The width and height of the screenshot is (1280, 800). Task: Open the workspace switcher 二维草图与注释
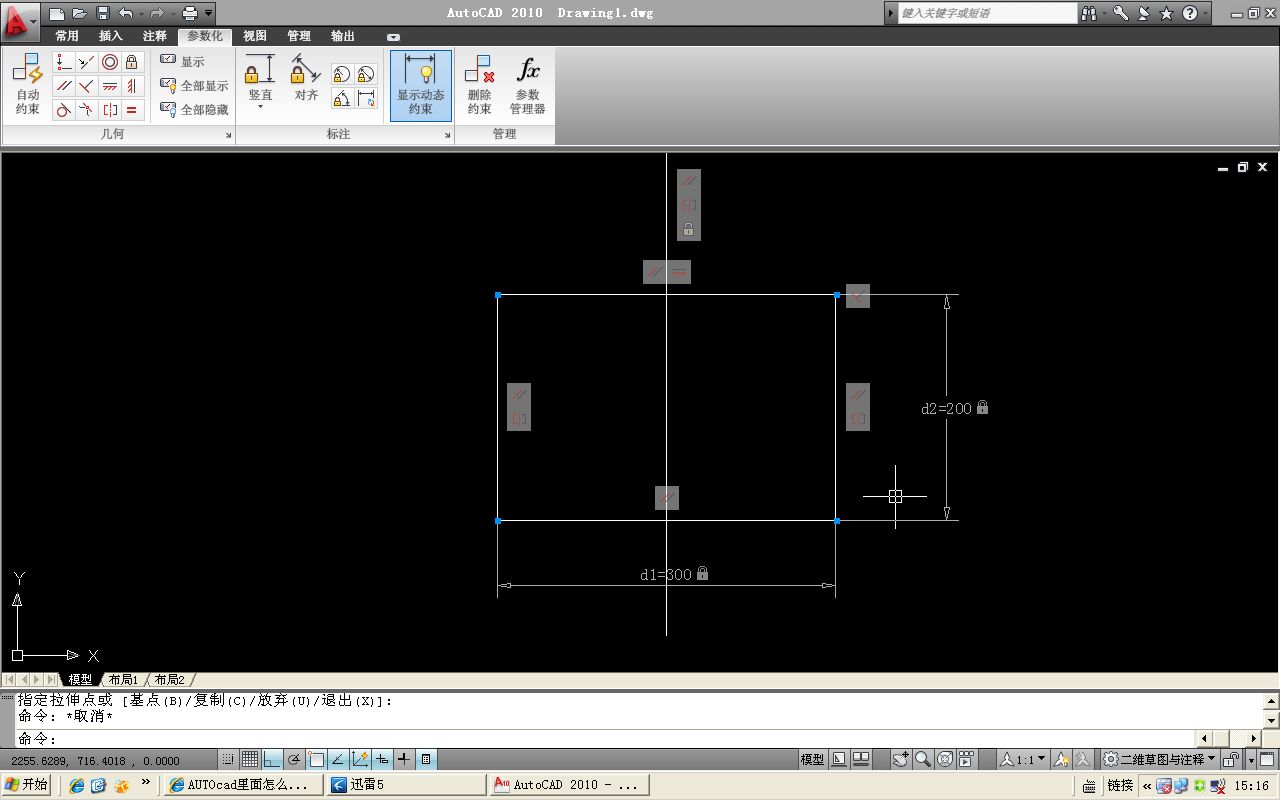point(1160,759)
